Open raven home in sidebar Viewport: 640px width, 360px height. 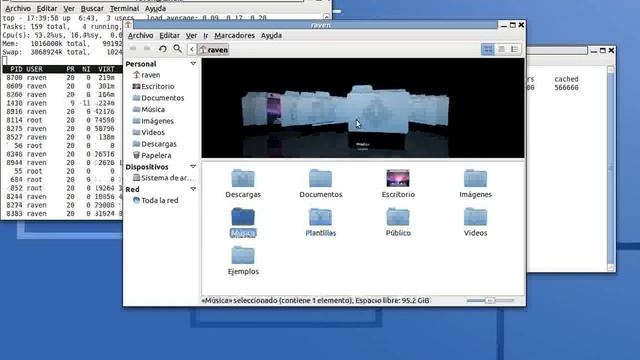click(x=147, y=75)
